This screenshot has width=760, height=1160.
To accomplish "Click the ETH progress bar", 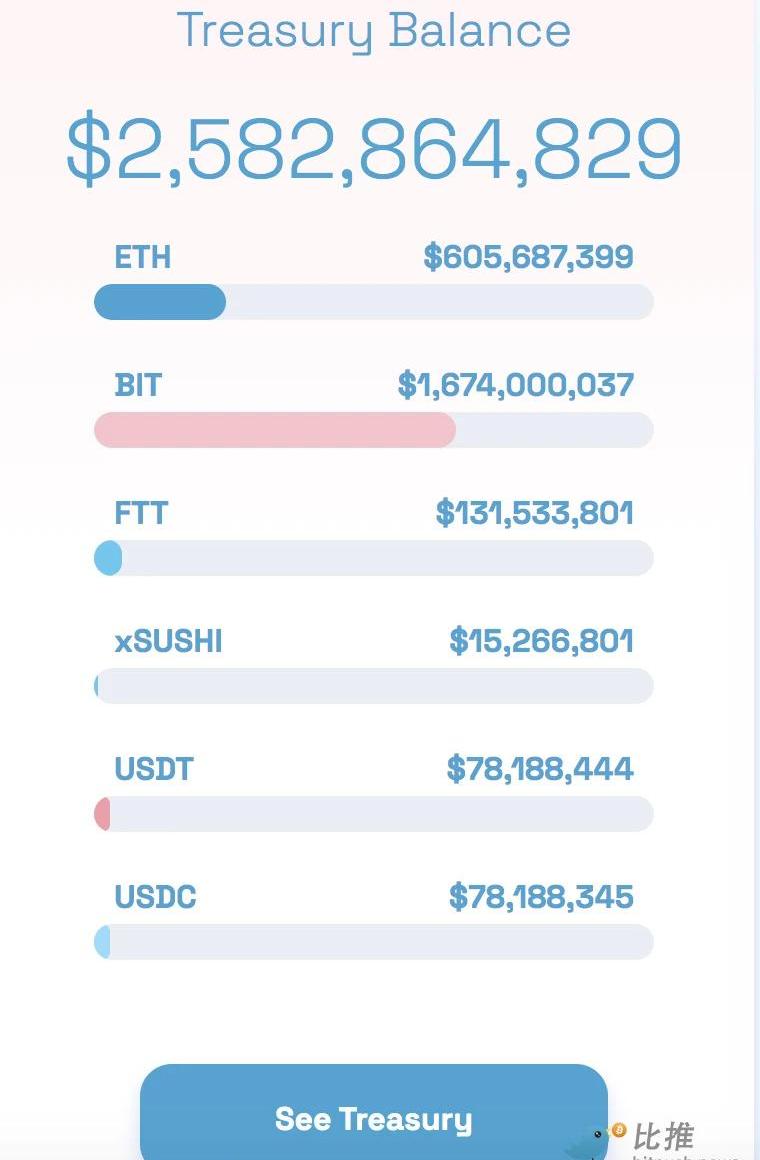I will (x=373, y=302).
